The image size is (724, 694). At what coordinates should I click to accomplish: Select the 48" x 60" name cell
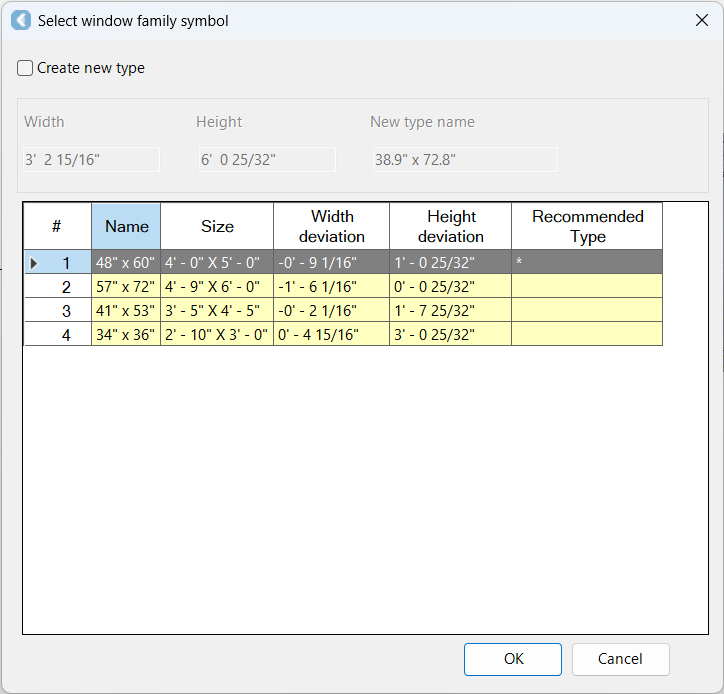coord(126,263)
